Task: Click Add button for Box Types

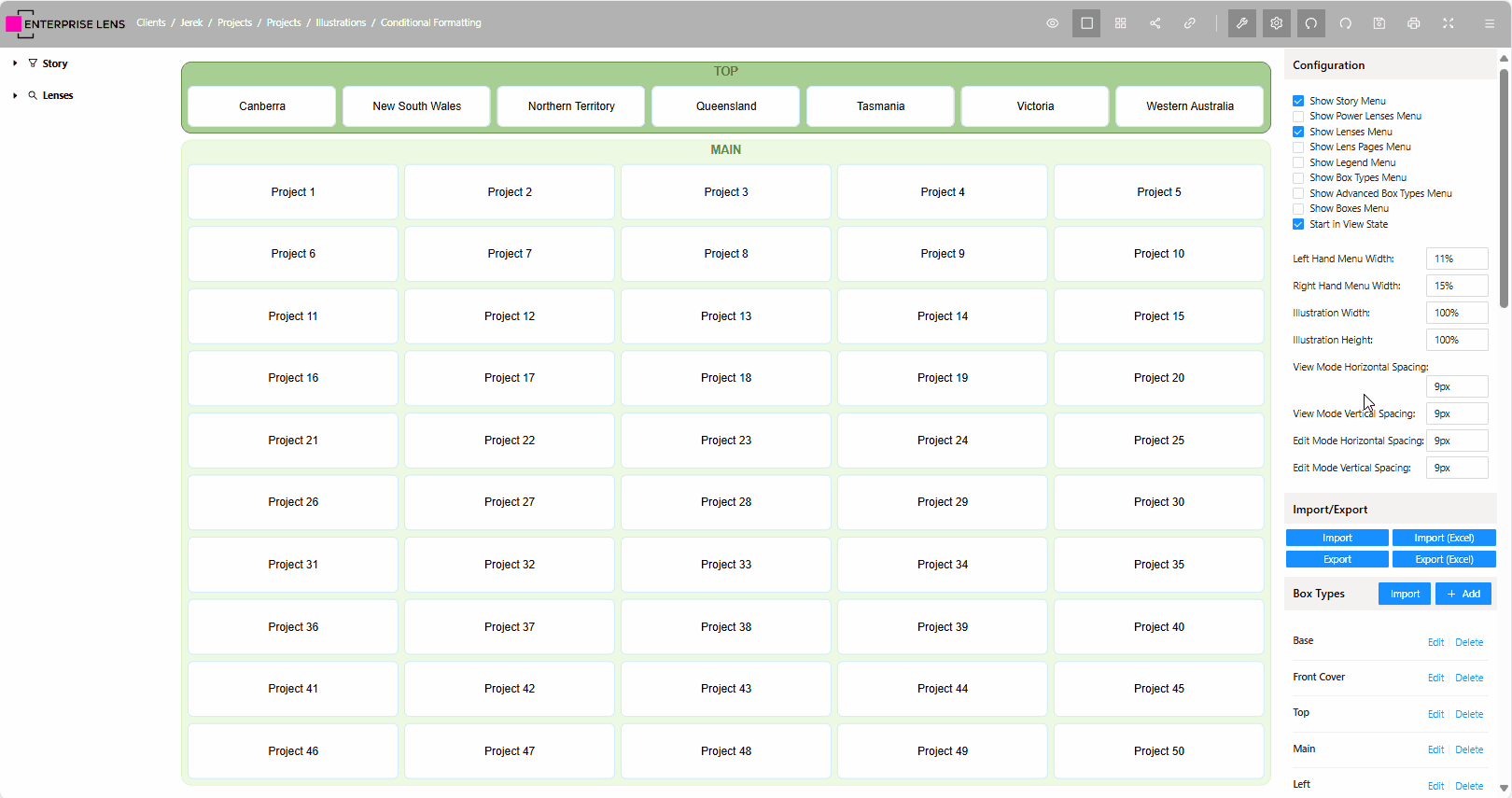Action: point(1463,594)
